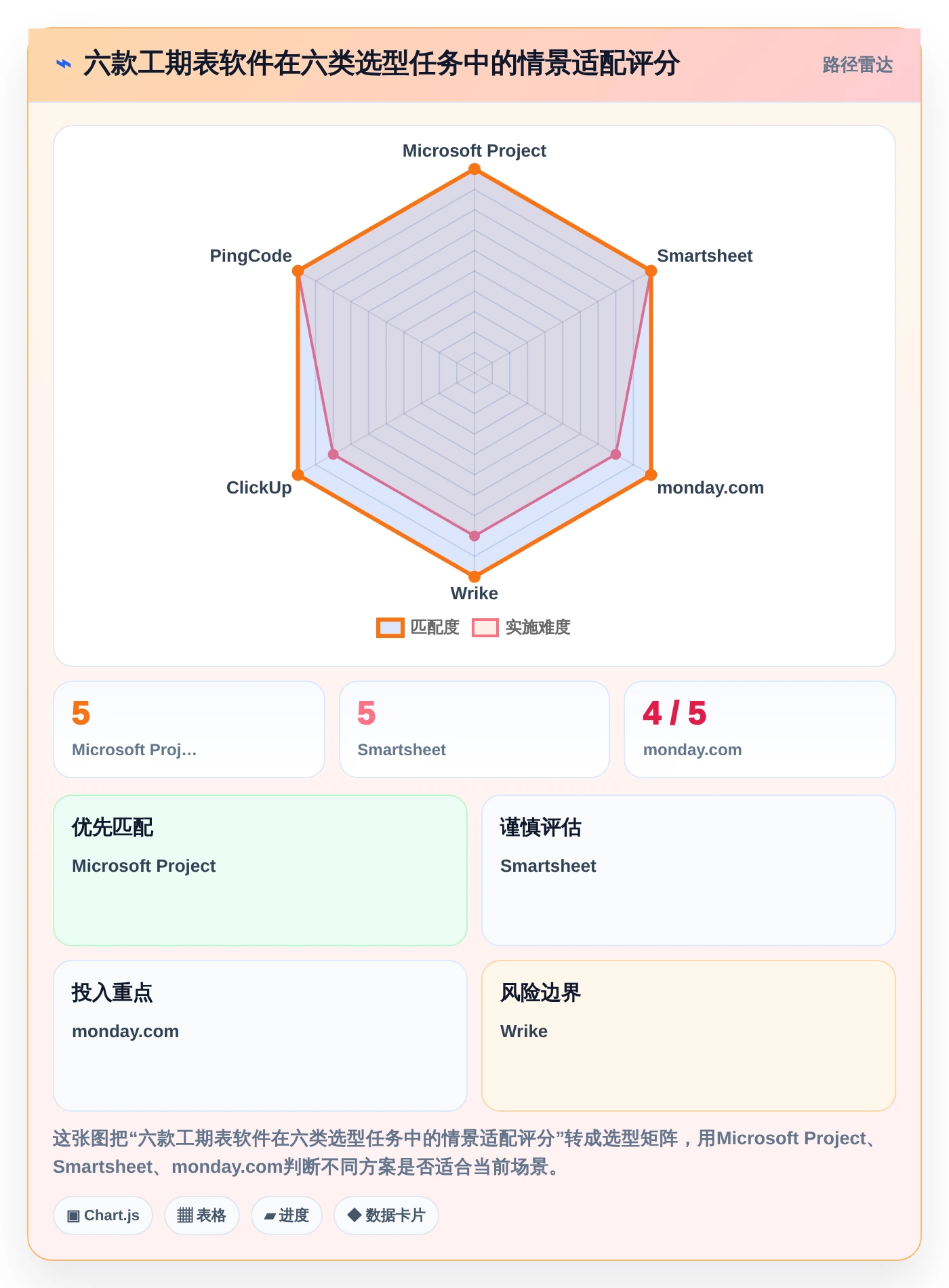This screenshot has width=949, height=1288.
Task: Select the 数据卡片 tag chip
Action: coord(386,1215)
